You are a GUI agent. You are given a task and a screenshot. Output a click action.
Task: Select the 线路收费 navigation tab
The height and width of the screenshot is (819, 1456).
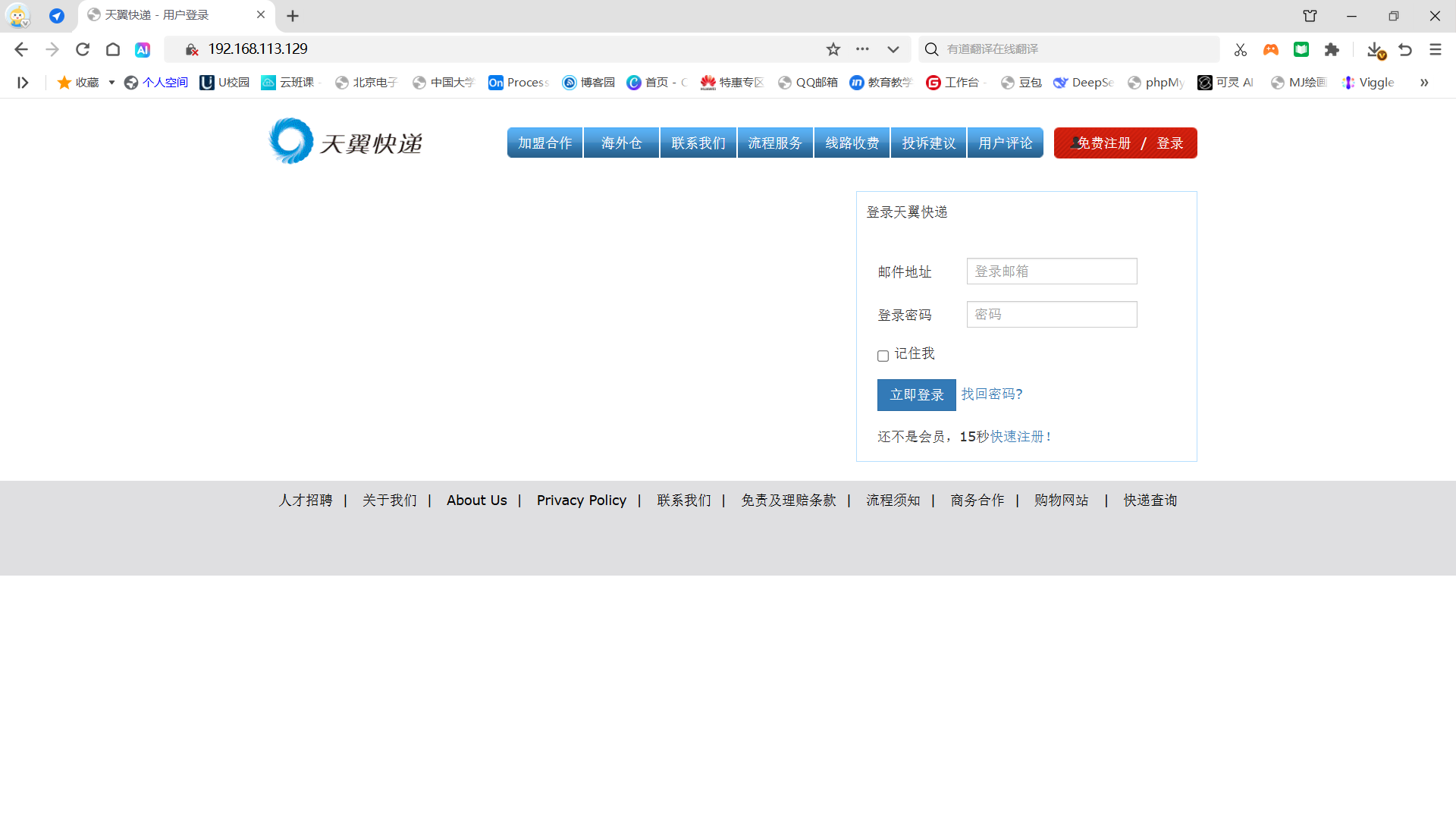(x=852, y=143)
